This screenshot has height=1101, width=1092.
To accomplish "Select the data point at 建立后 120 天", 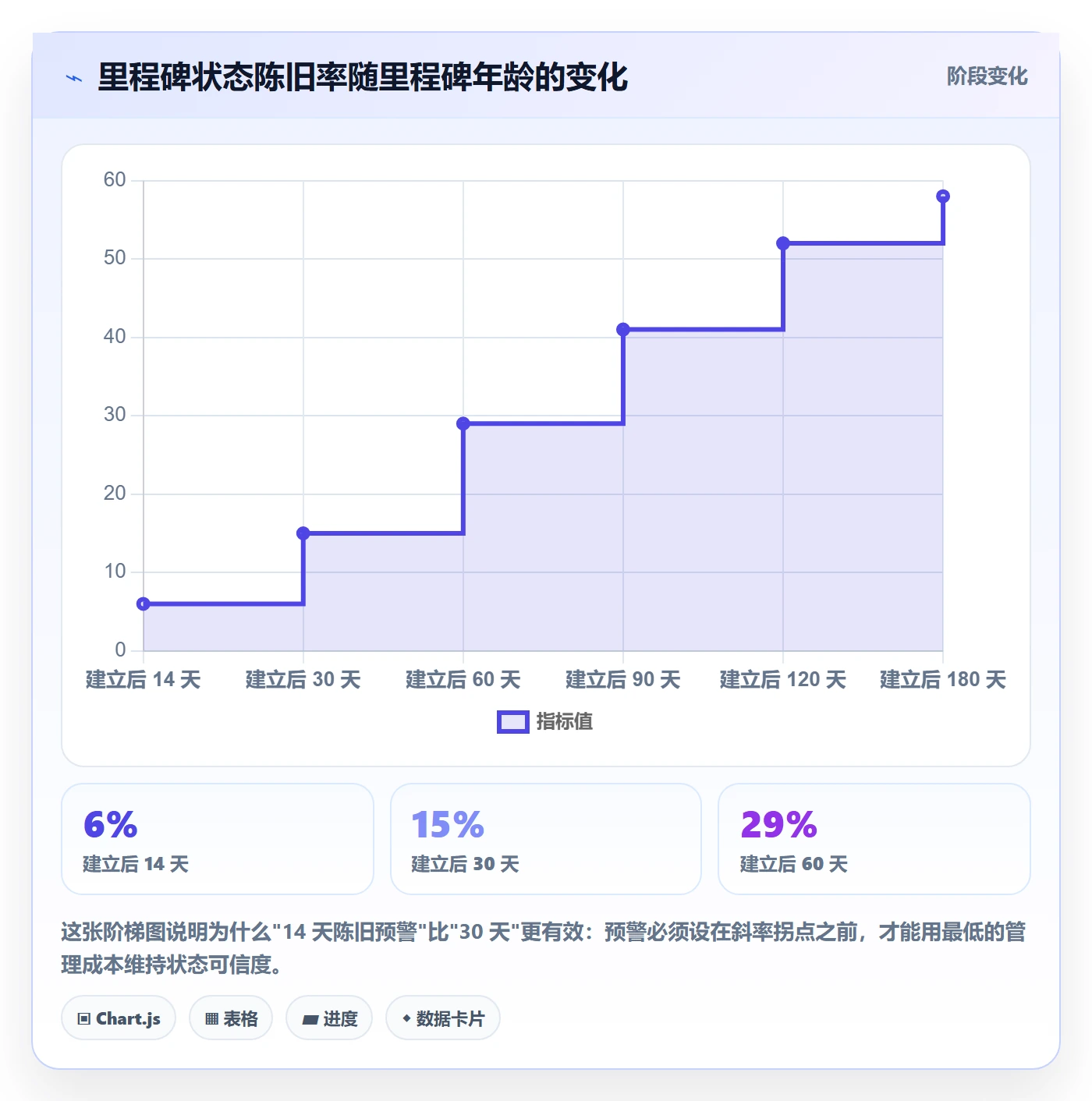I will coord(783,243).
